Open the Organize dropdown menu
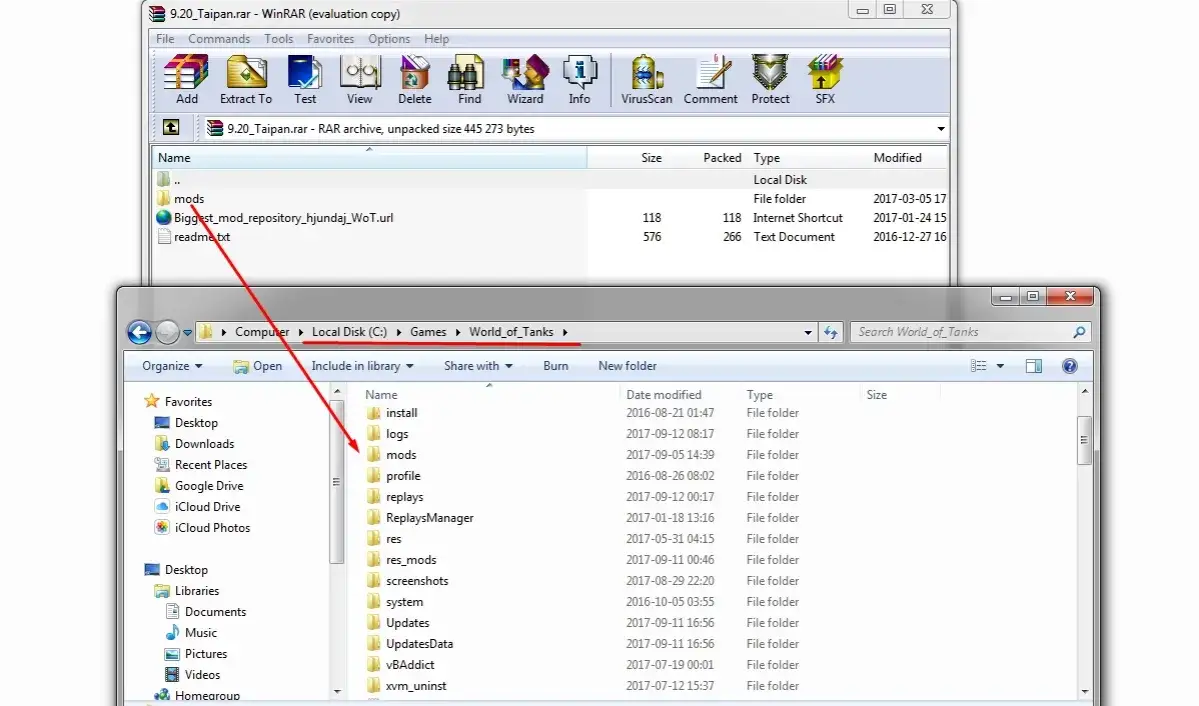Image resolution: width=1199 pixels, height=706 pixels. click(x=172, y=366)
